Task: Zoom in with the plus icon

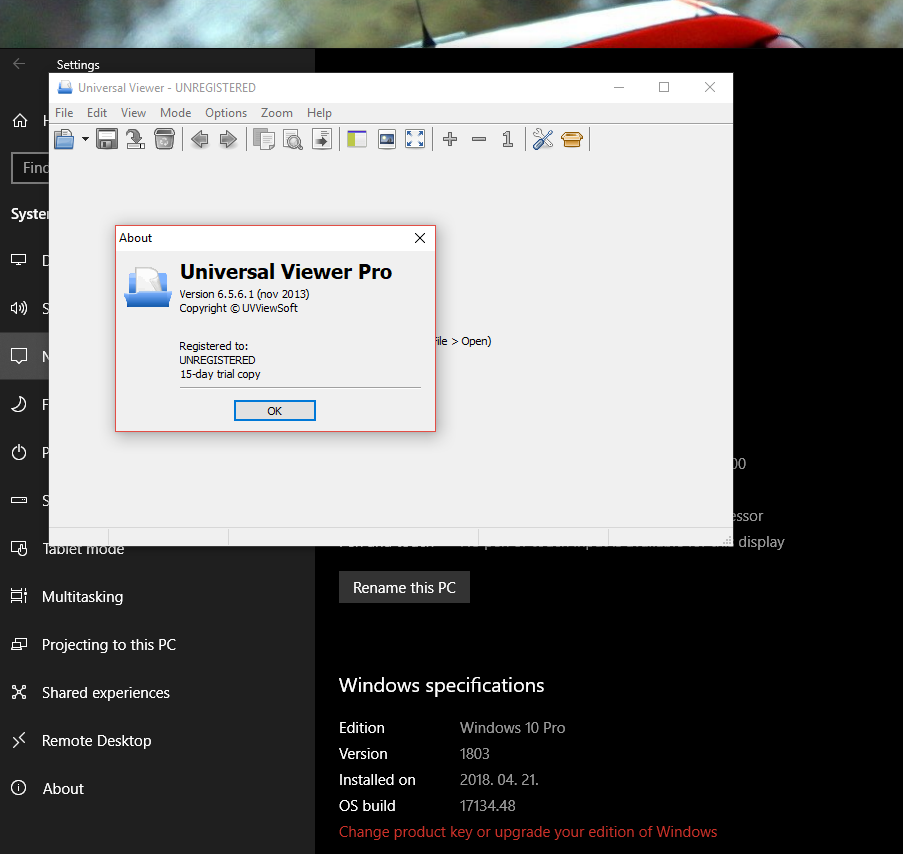Action: (x=450, y=139)
